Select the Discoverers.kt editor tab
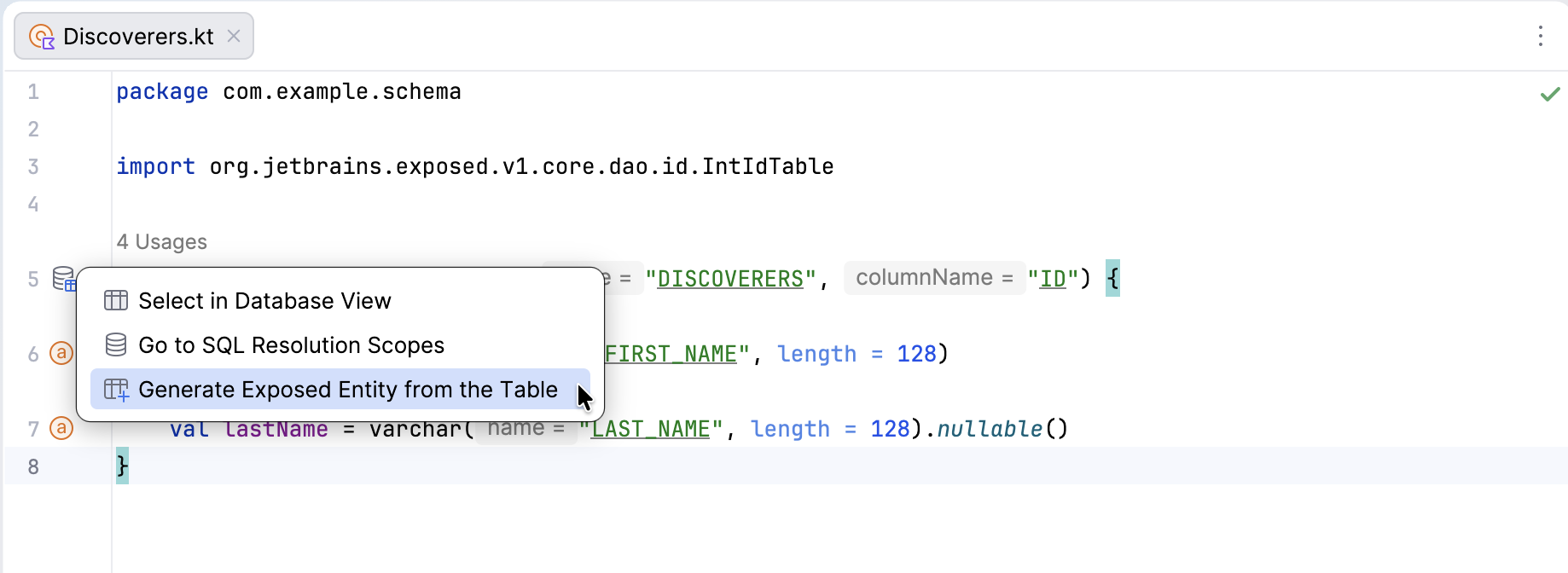Viewport: 1568px width, 573px height. (134, 36)
